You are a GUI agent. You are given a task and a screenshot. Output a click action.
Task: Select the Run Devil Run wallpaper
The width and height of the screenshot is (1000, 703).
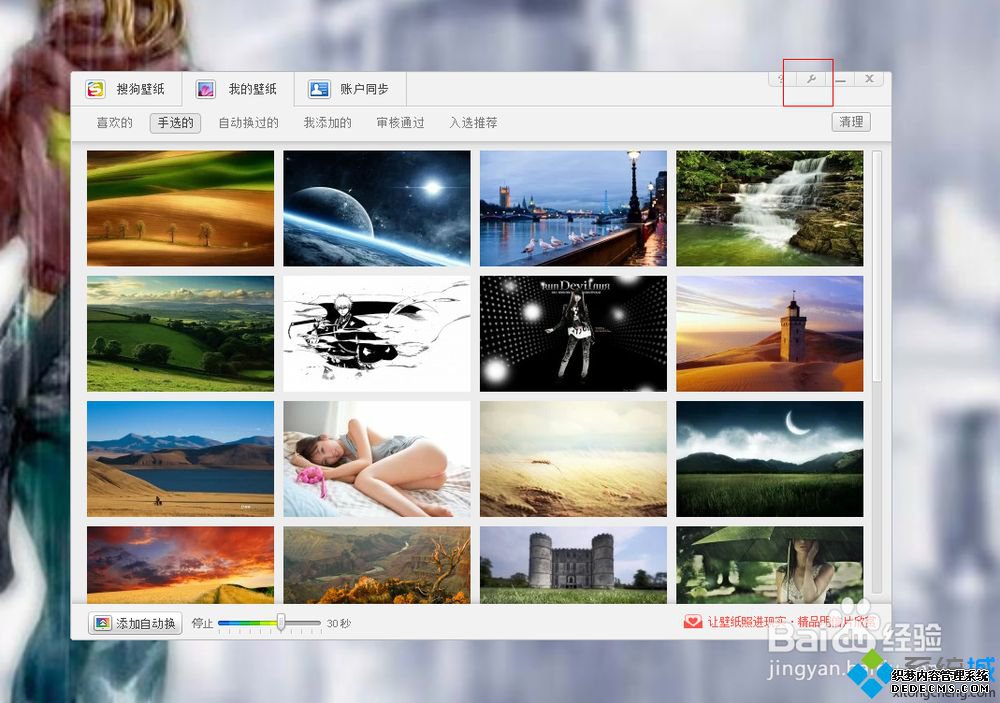click(573, 334)
